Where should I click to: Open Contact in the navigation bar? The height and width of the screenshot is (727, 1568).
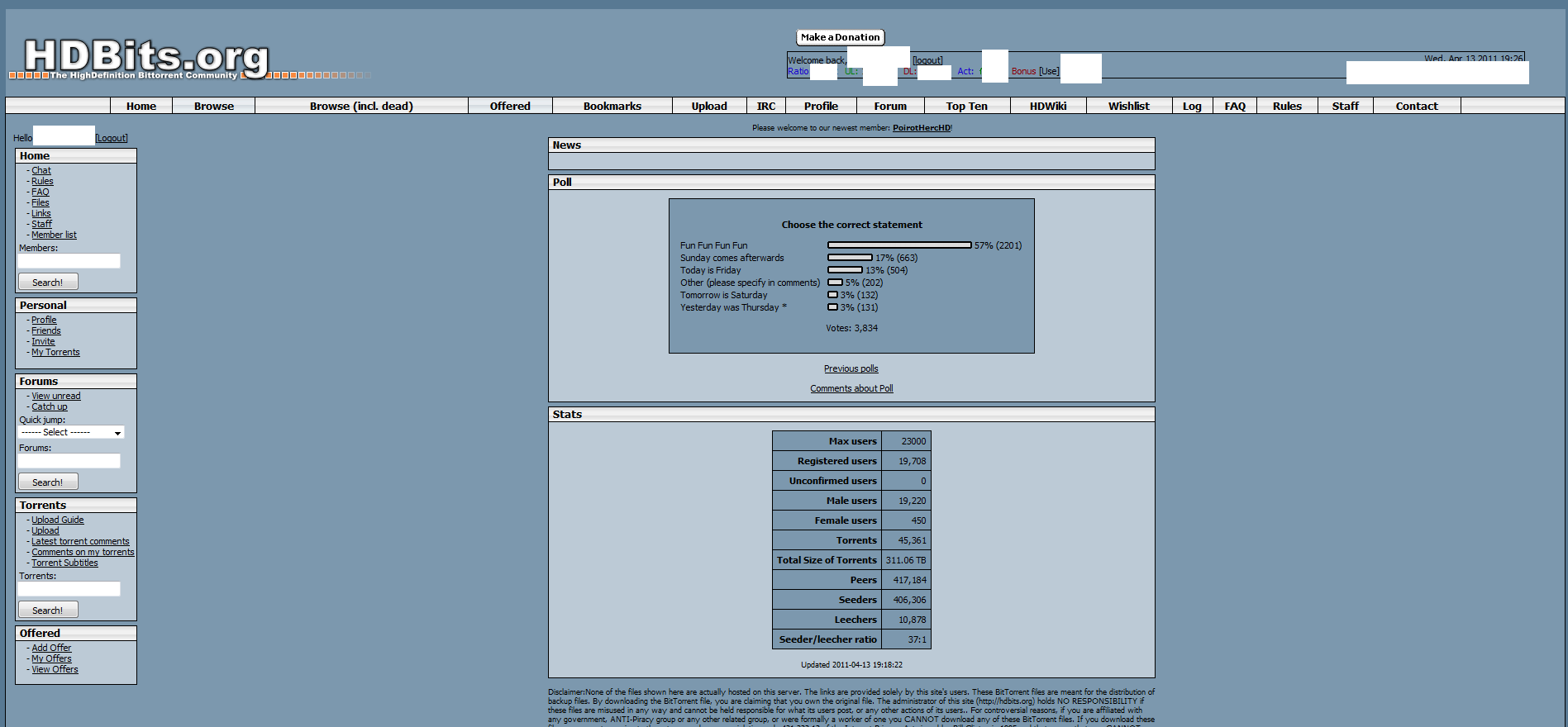pyautogui.click(x=1417, y=106)
